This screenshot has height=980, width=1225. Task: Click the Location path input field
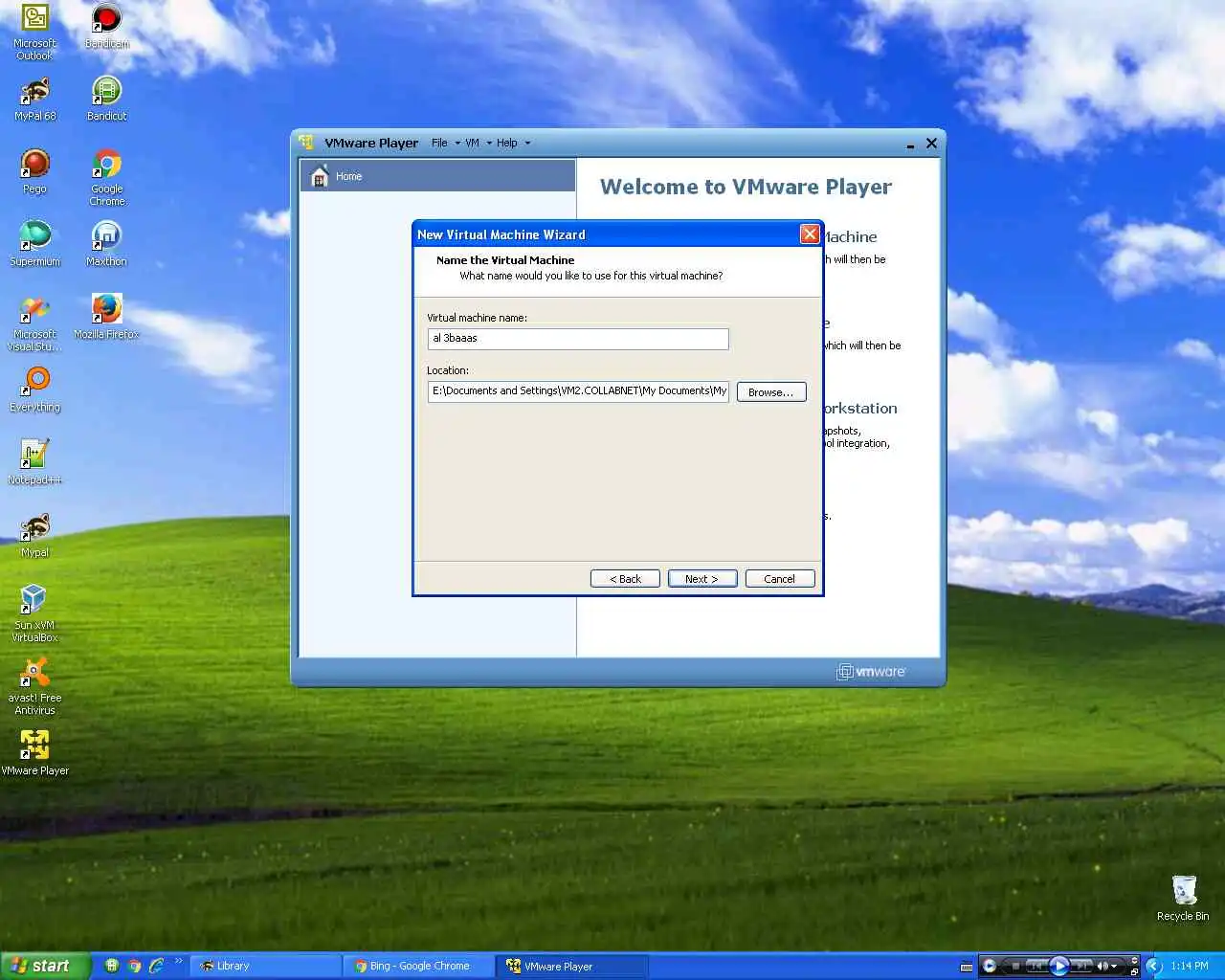click(x=578, y=391)
